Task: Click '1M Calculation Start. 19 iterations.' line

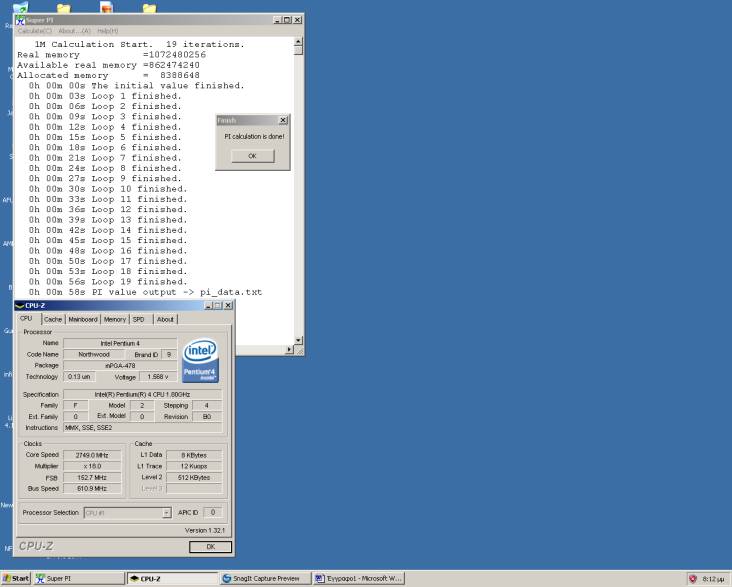Action: 140,44
